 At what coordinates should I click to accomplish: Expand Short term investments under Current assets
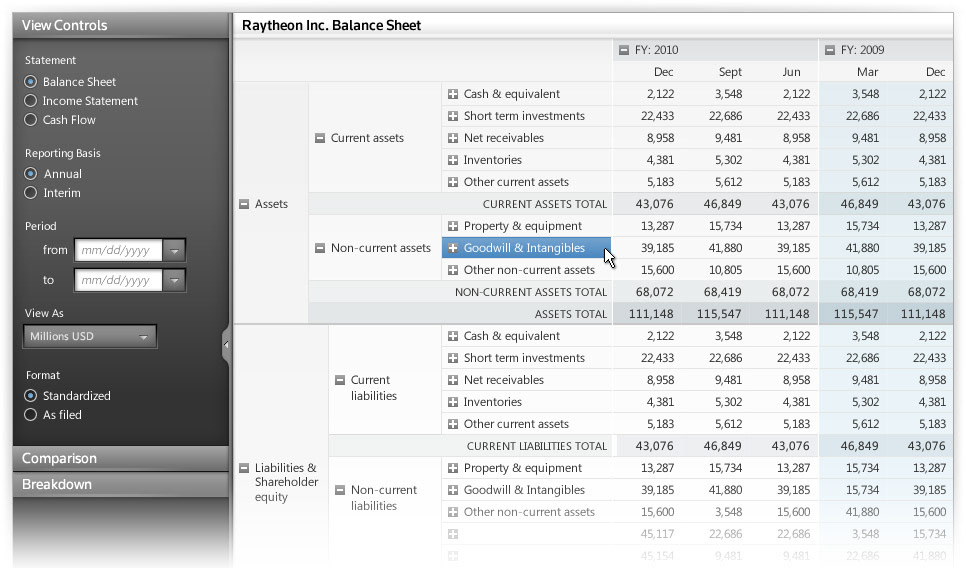[x=453, y=116]
